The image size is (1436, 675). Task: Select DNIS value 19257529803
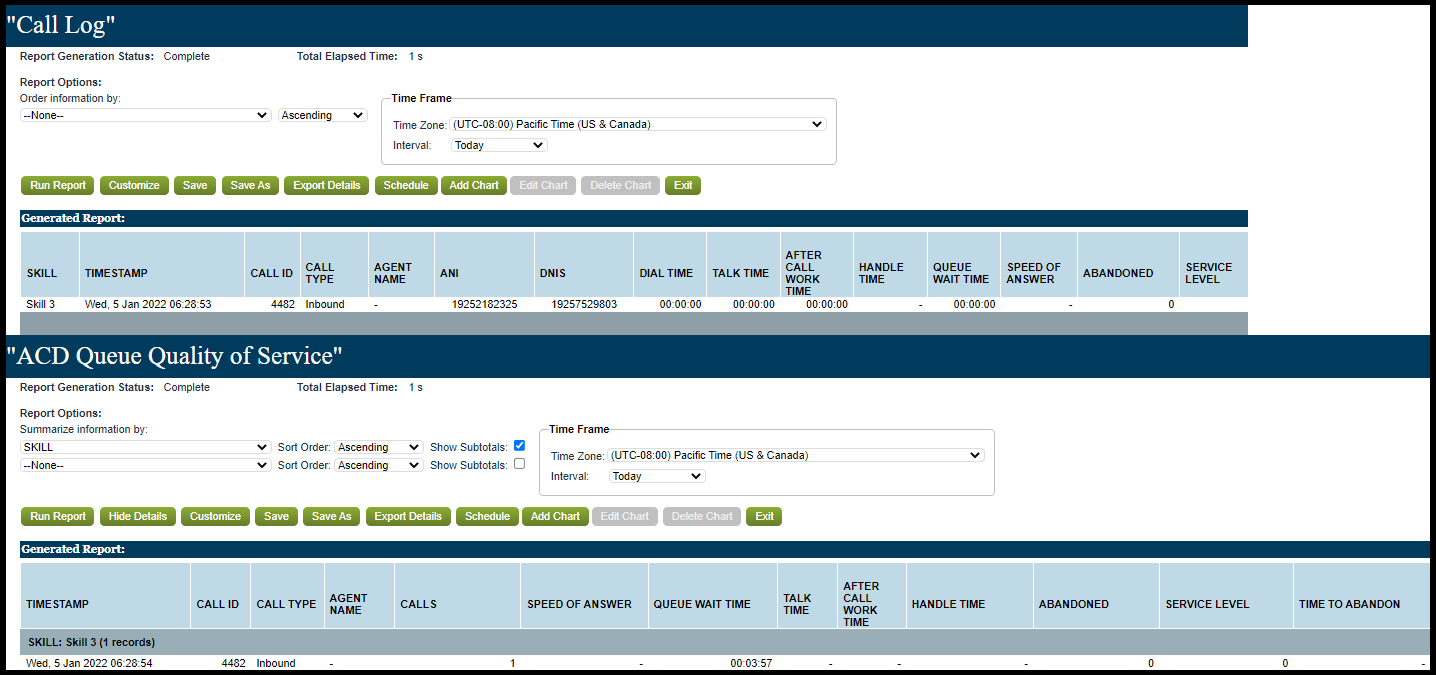coord(584,304)
